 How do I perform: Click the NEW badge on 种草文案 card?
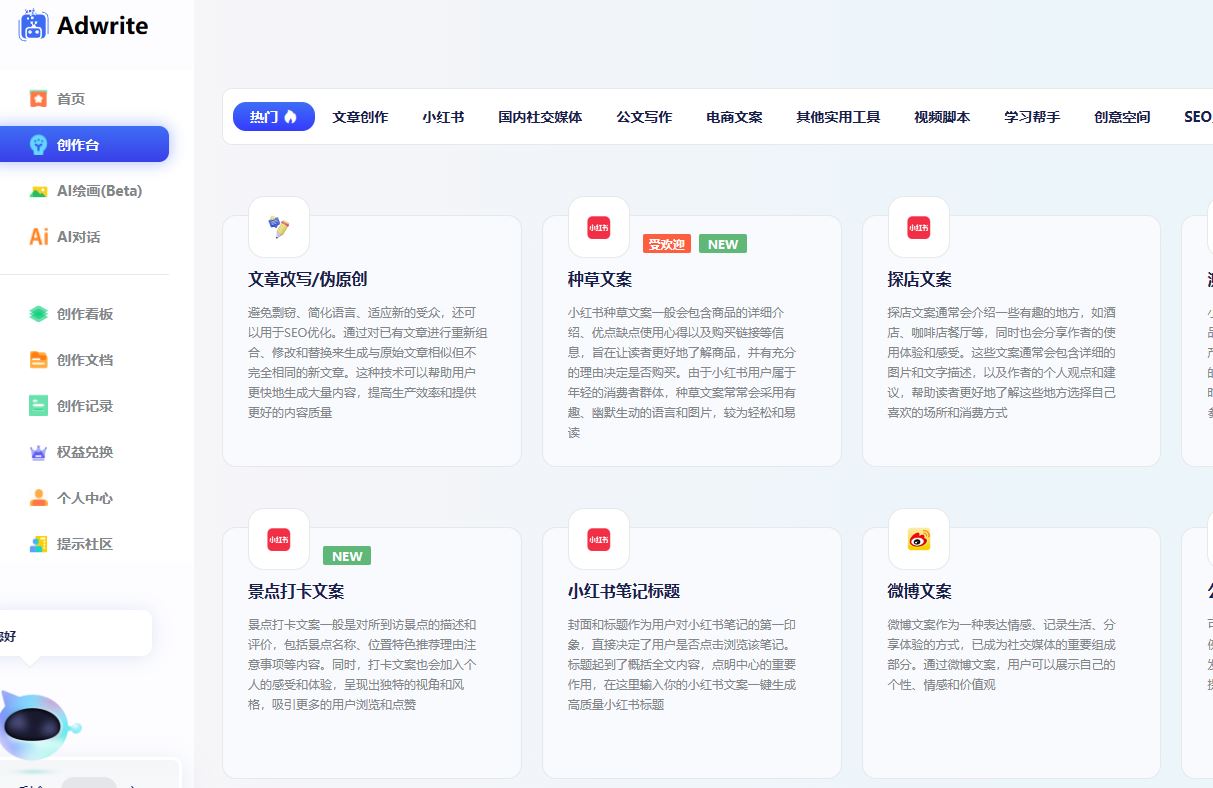pyautogui.click(x=723, y=244)
